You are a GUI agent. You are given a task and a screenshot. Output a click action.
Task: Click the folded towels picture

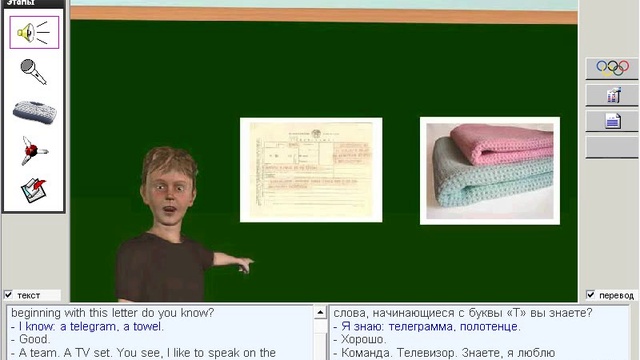pos(490,171)
